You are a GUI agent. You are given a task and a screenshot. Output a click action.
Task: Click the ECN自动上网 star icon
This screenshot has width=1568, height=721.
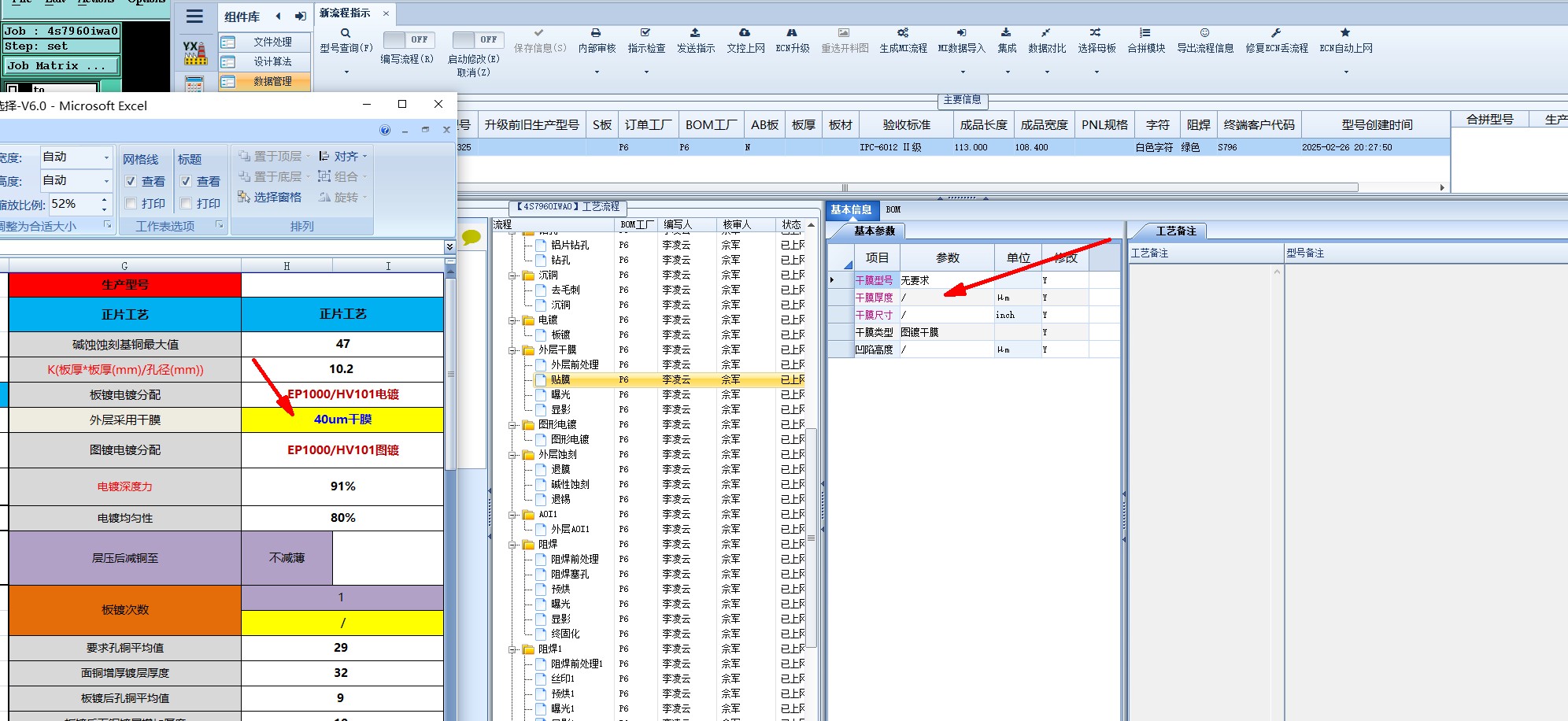point(1345,33)
